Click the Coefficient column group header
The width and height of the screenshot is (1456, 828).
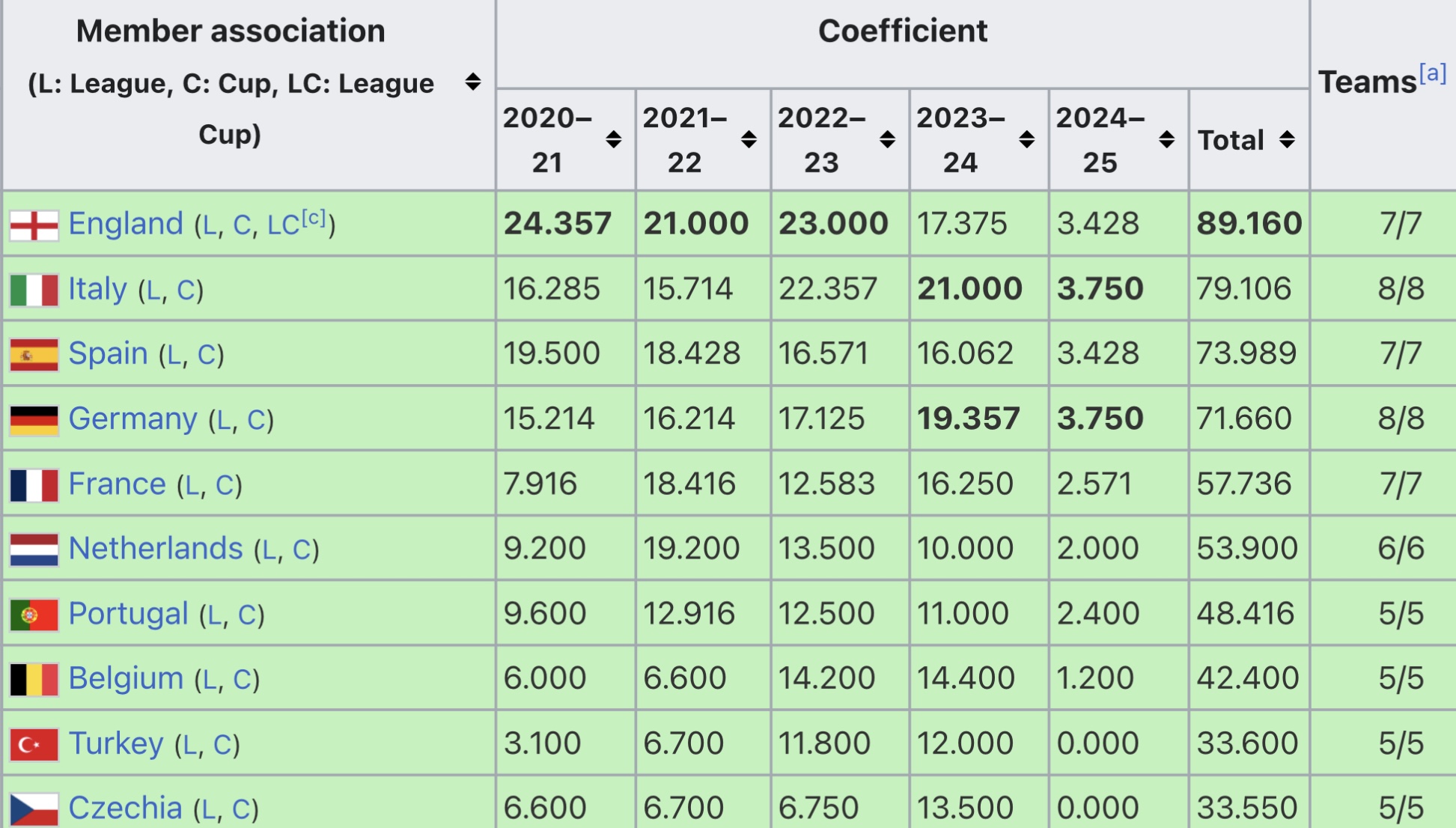coord(903,31)
